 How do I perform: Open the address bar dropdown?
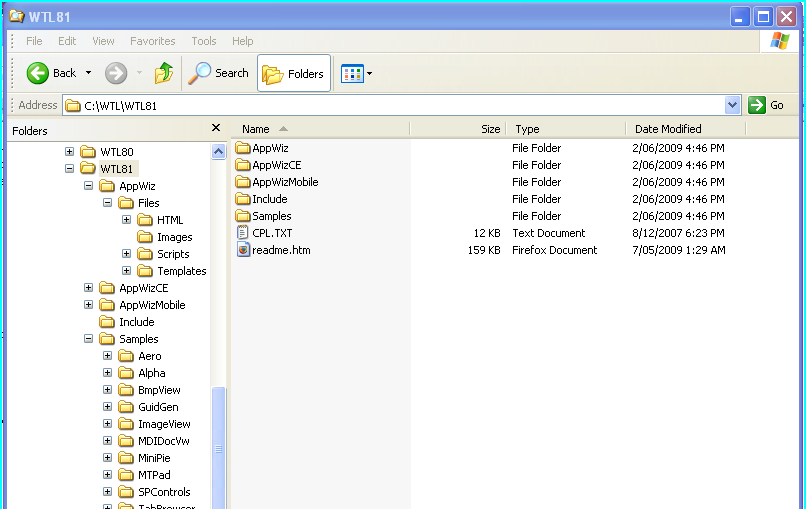[x=732, y=105]
